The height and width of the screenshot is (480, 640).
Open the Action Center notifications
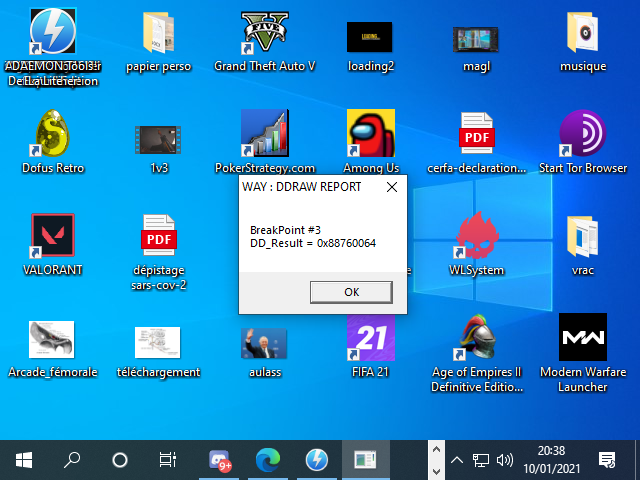click(x=607, y=460)
